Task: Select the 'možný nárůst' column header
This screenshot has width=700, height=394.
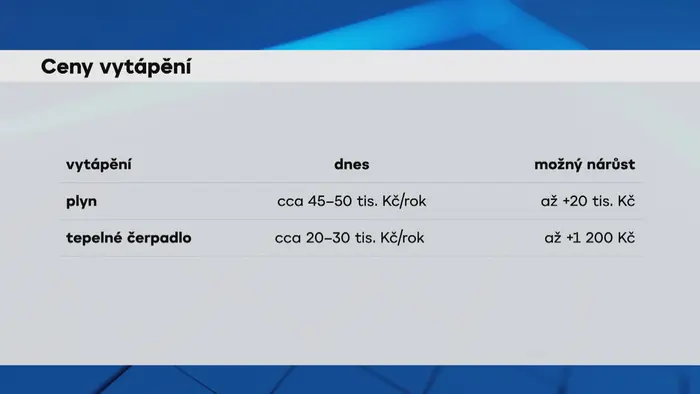Action: pyautogui.click(x=584, y=165)
